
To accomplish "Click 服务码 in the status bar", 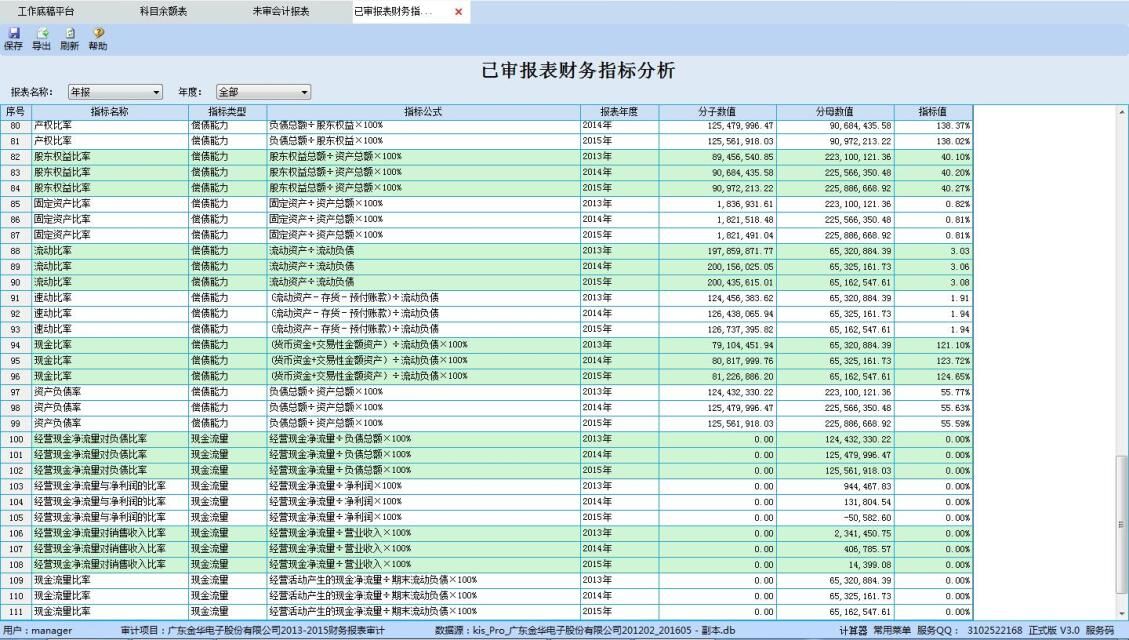I will pyautogui.click(x=1099, y=631).
